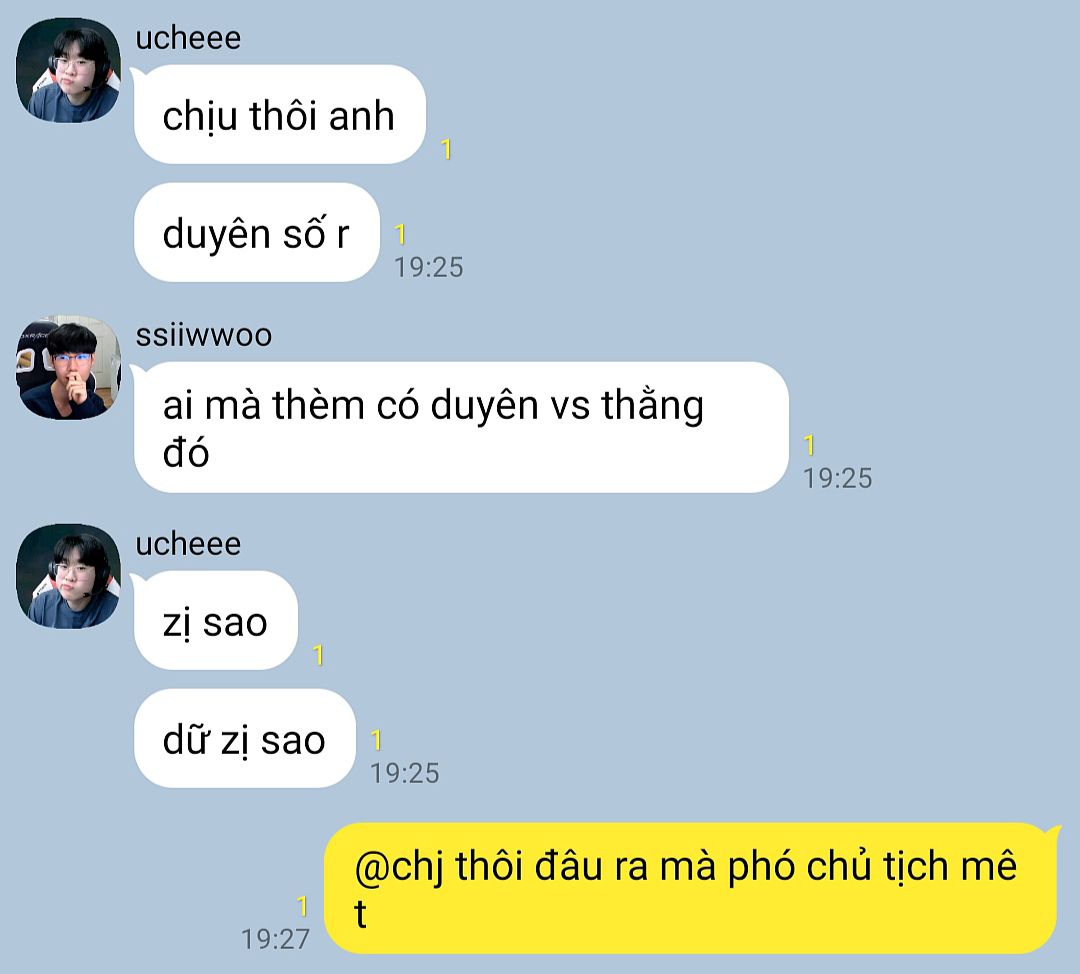Select the 'chịu thôi anh' message bubble
The image size is (1080, 974).
click(280, 114)
